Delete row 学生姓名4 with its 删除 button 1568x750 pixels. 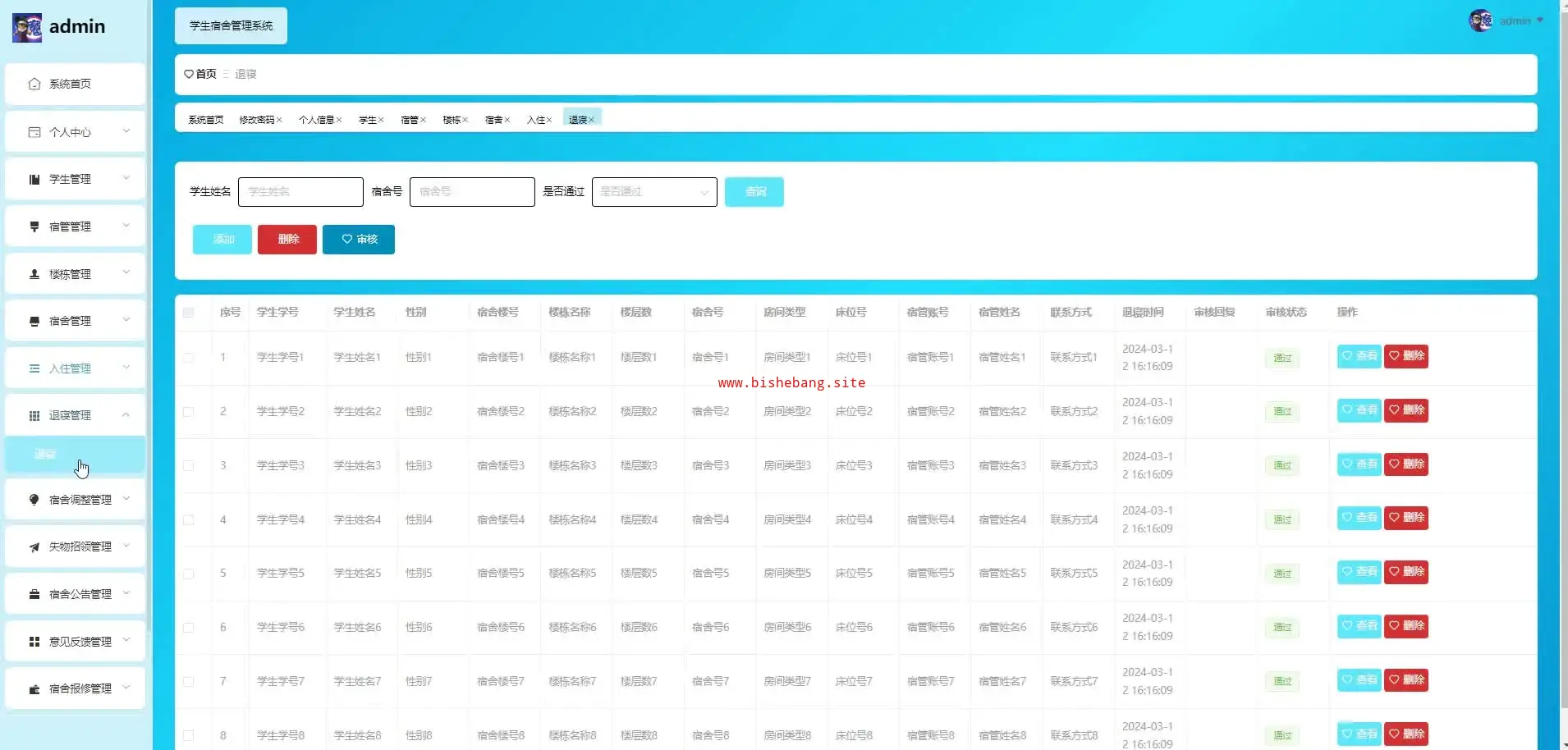1406,518
